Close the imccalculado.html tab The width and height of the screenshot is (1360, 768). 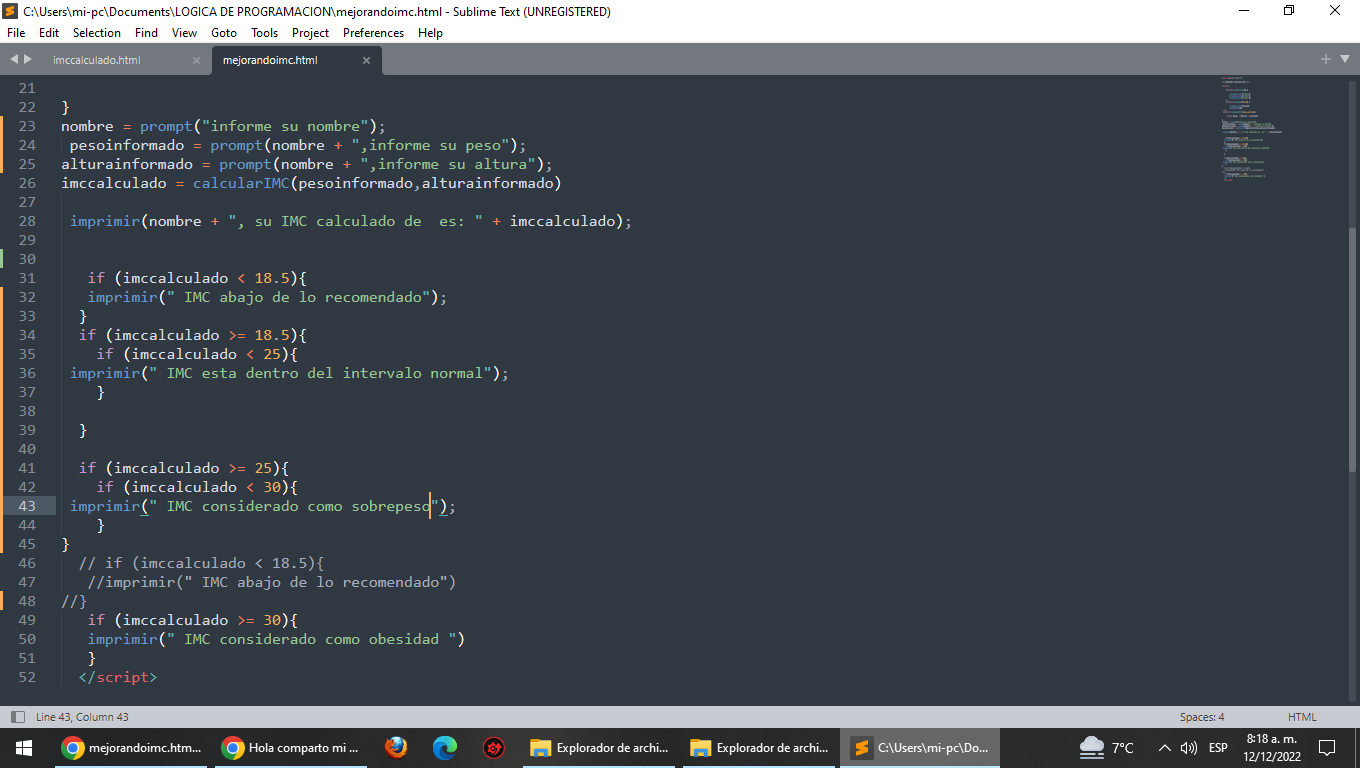tap(196, 60)
